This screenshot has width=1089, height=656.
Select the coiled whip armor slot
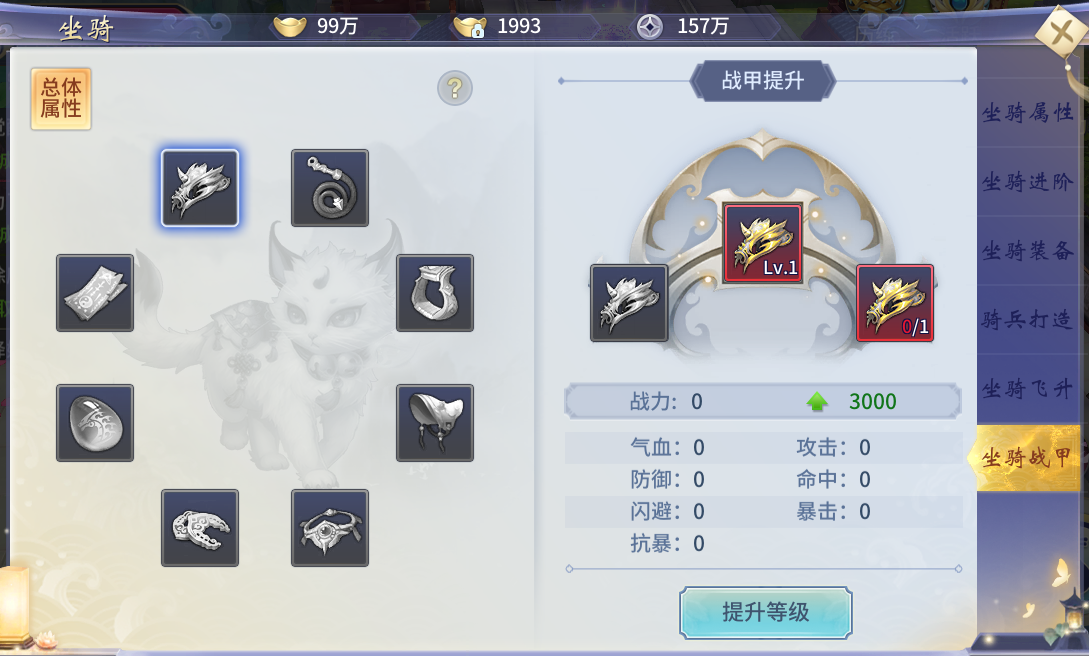click(330, 187)
